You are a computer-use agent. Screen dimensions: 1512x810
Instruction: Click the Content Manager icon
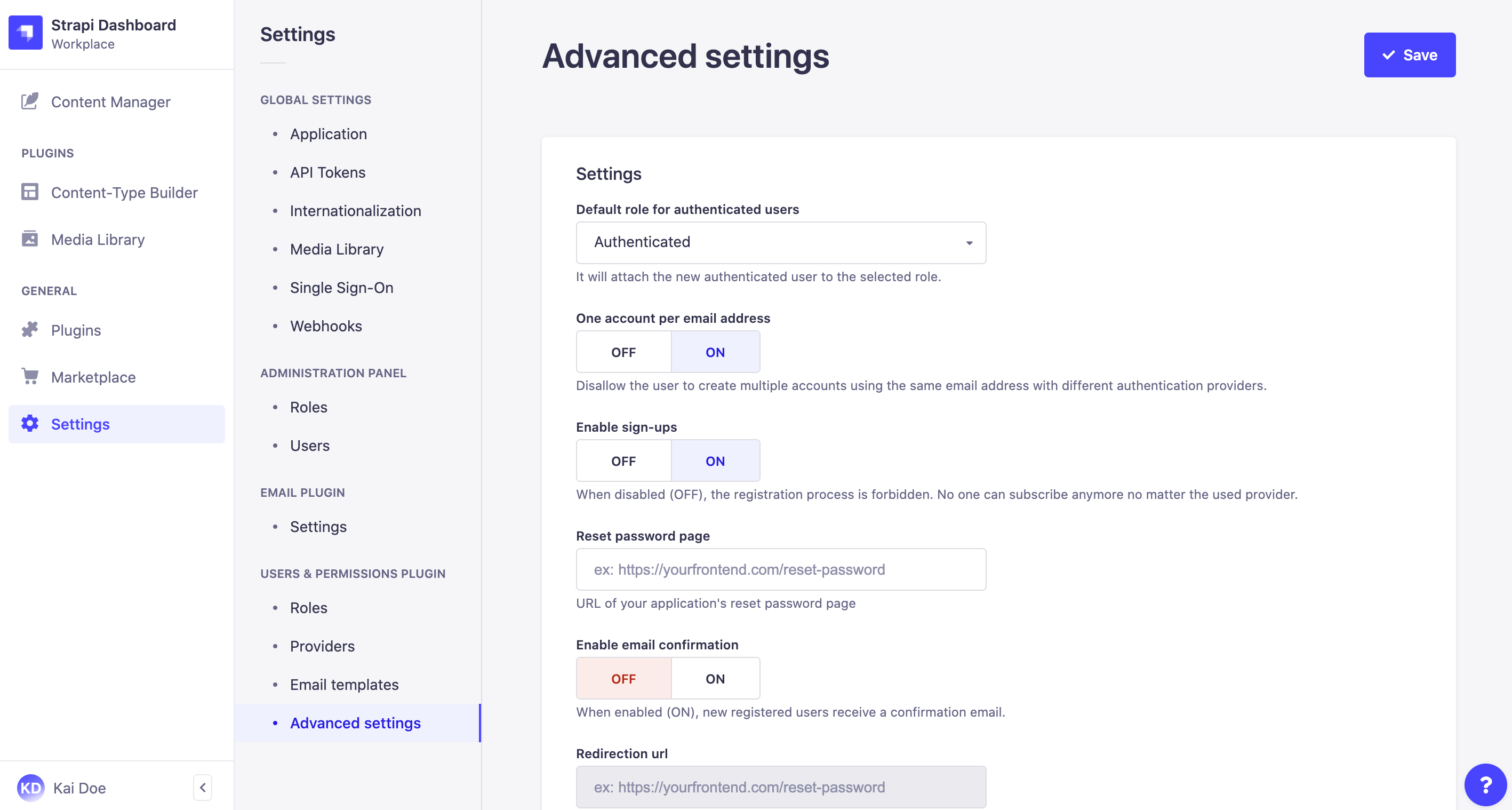click(x=29, y=100)
